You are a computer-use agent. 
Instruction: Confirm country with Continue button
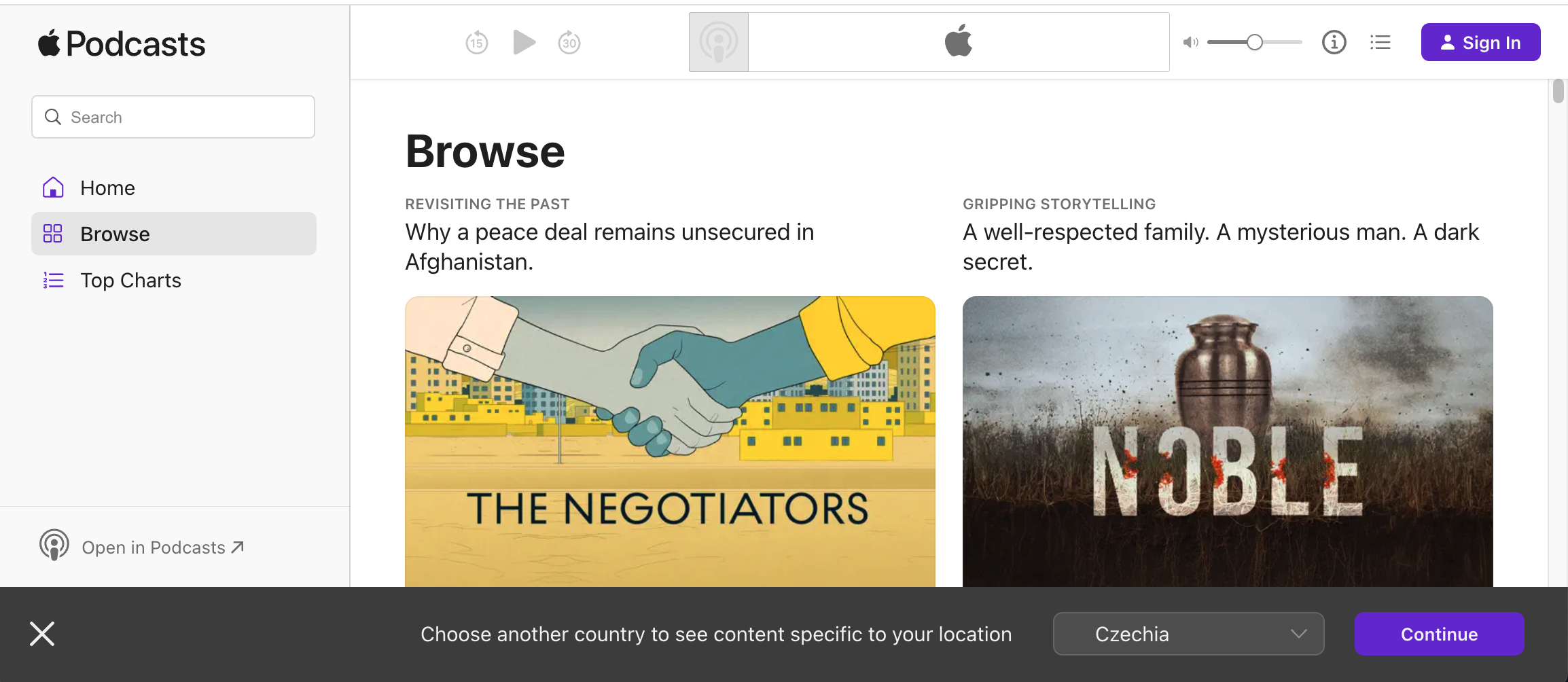coord(1439,634)
